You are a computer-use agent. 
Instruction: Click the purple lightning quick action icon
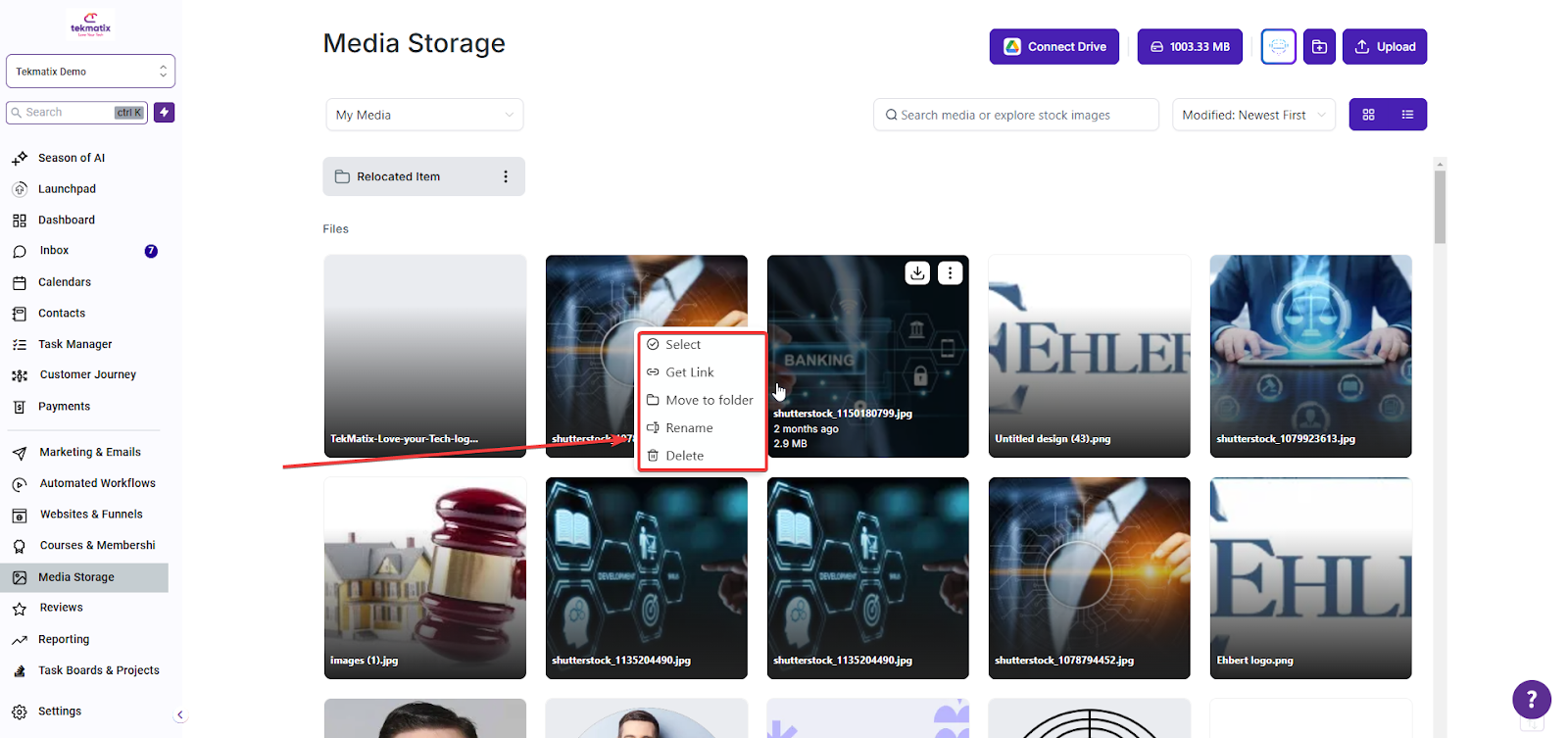coord(165,113)
